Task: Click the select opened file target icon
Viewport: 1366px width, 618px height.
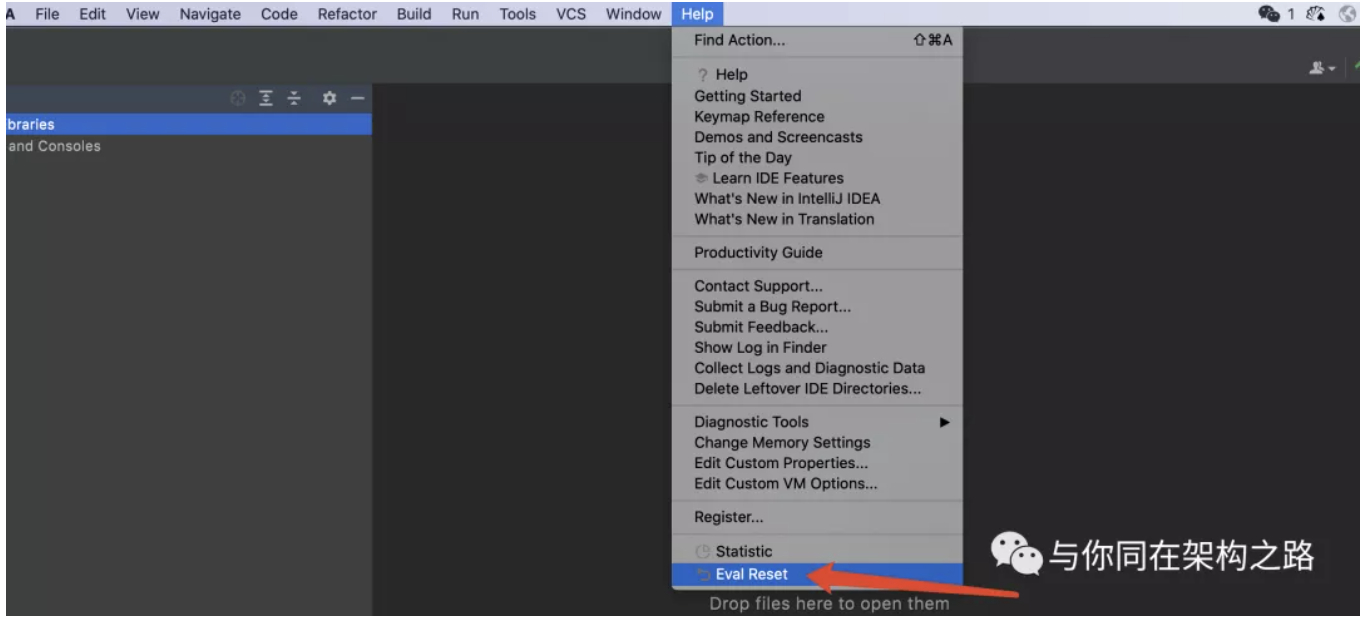Action: (238, 98)
